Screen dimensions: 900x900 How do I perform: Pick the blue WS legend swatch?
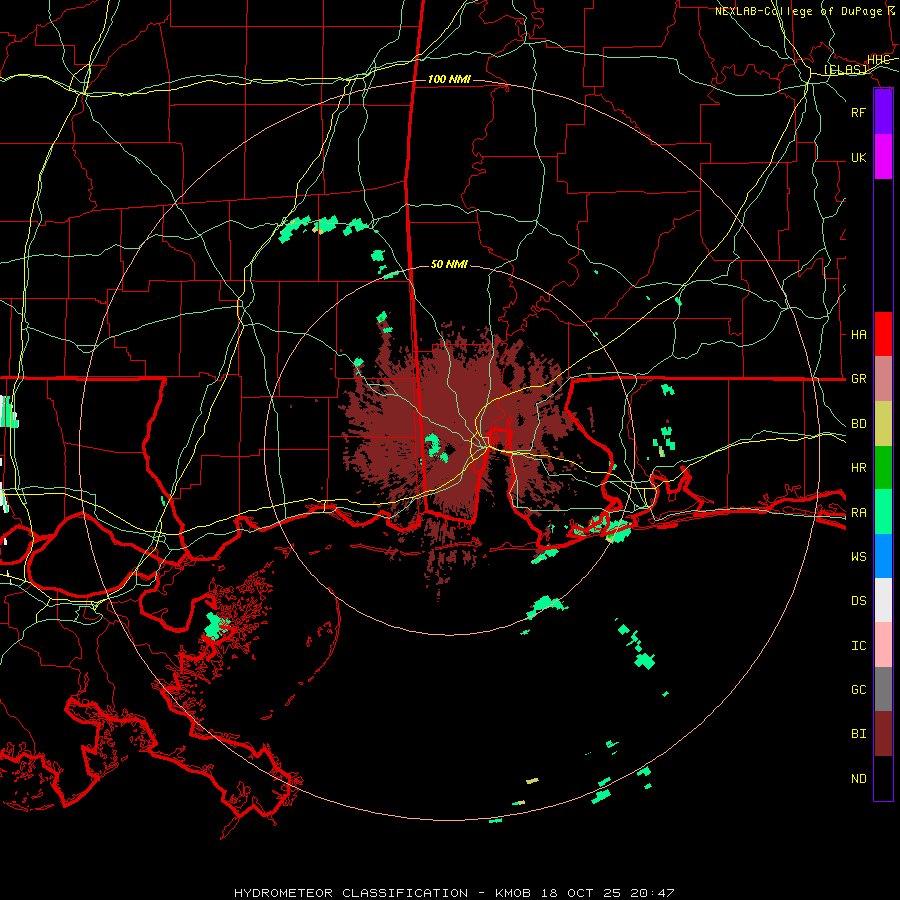(x=883, y=556)
